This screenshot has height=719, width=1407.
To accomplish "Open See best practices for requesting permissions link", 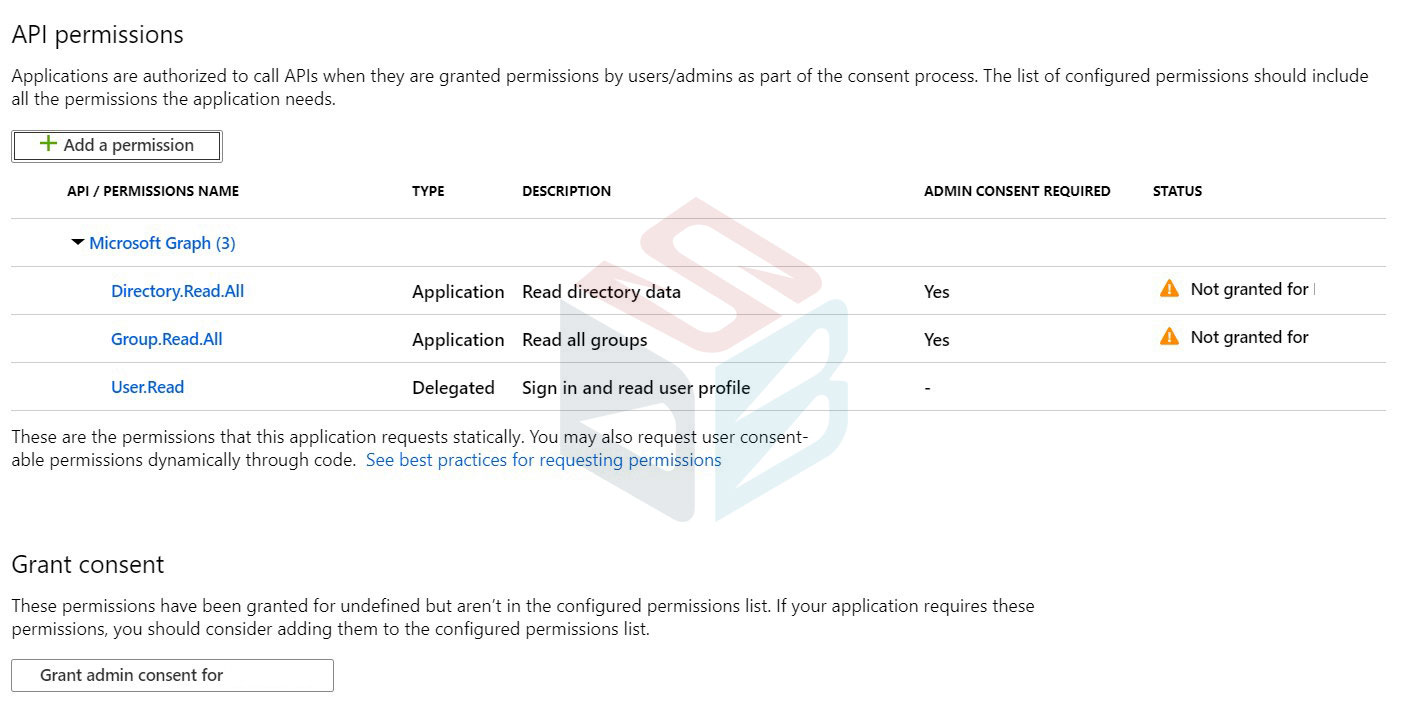I will (544, 459).
